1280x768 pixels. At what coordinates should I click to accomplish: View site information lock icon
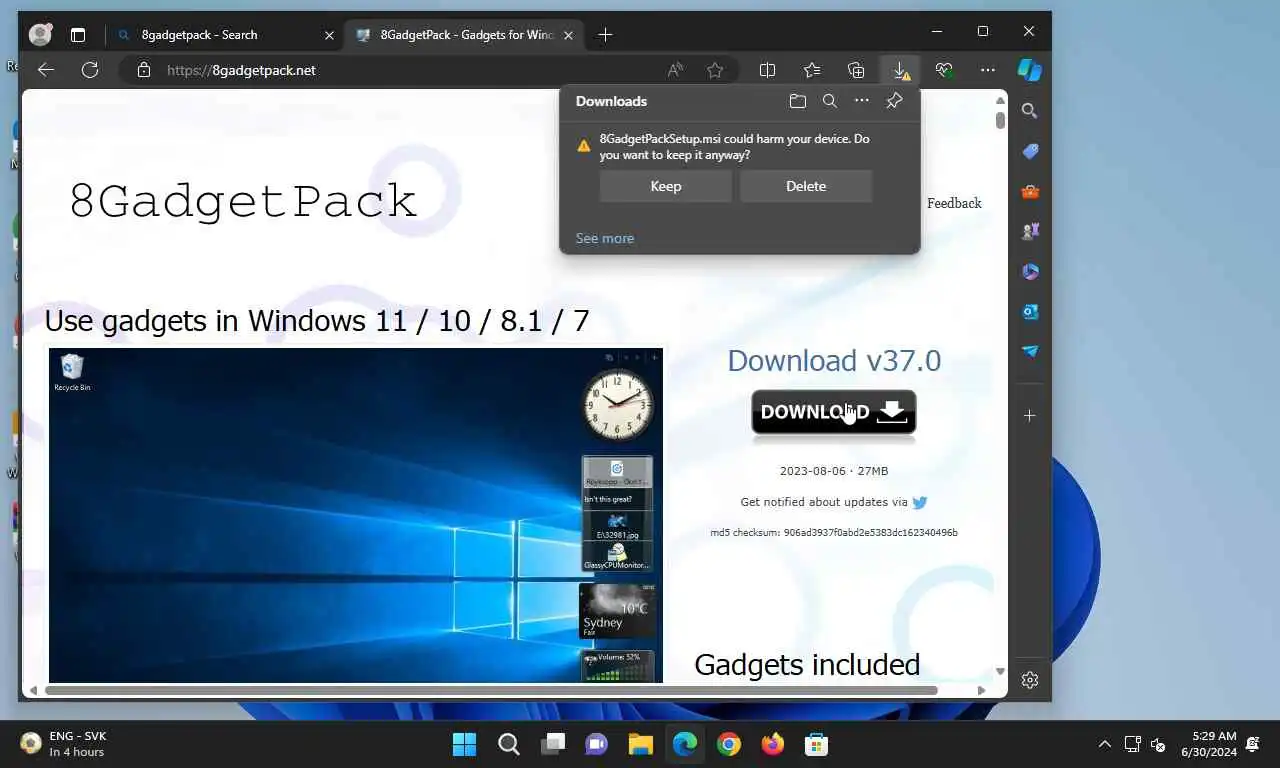(144, 70)
